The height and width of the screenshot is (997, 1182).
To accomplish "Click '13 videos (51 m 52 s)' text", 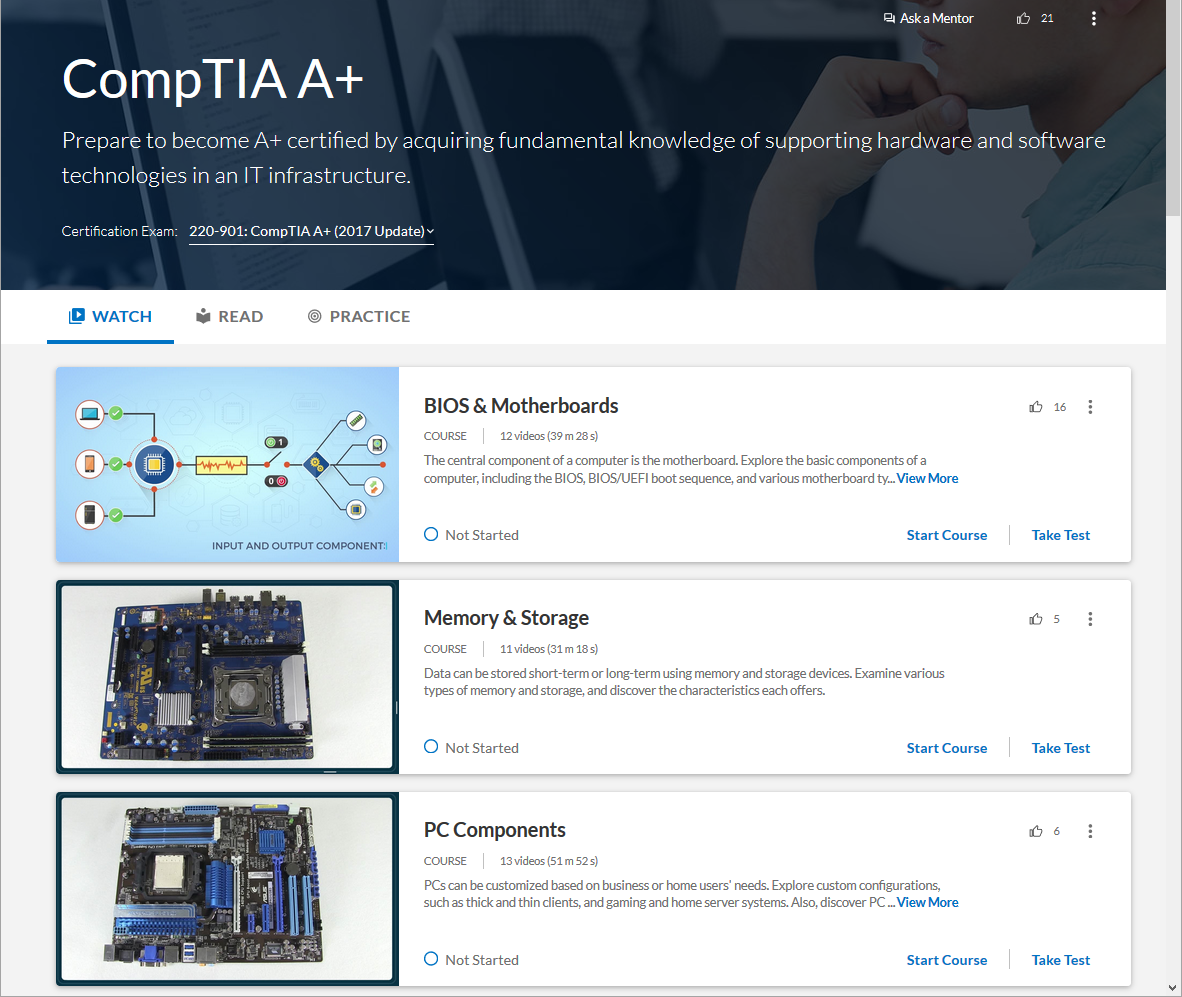I will pos(549,861).
